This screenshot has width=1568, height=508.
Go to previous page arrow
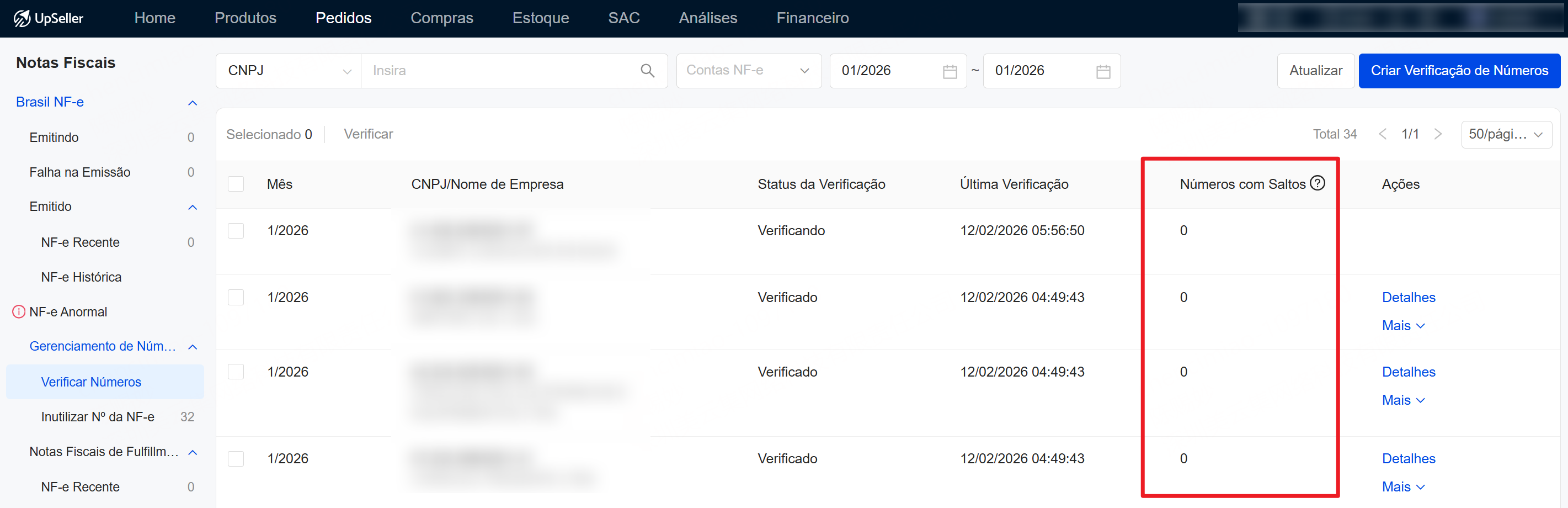[x=1383, y=134]
